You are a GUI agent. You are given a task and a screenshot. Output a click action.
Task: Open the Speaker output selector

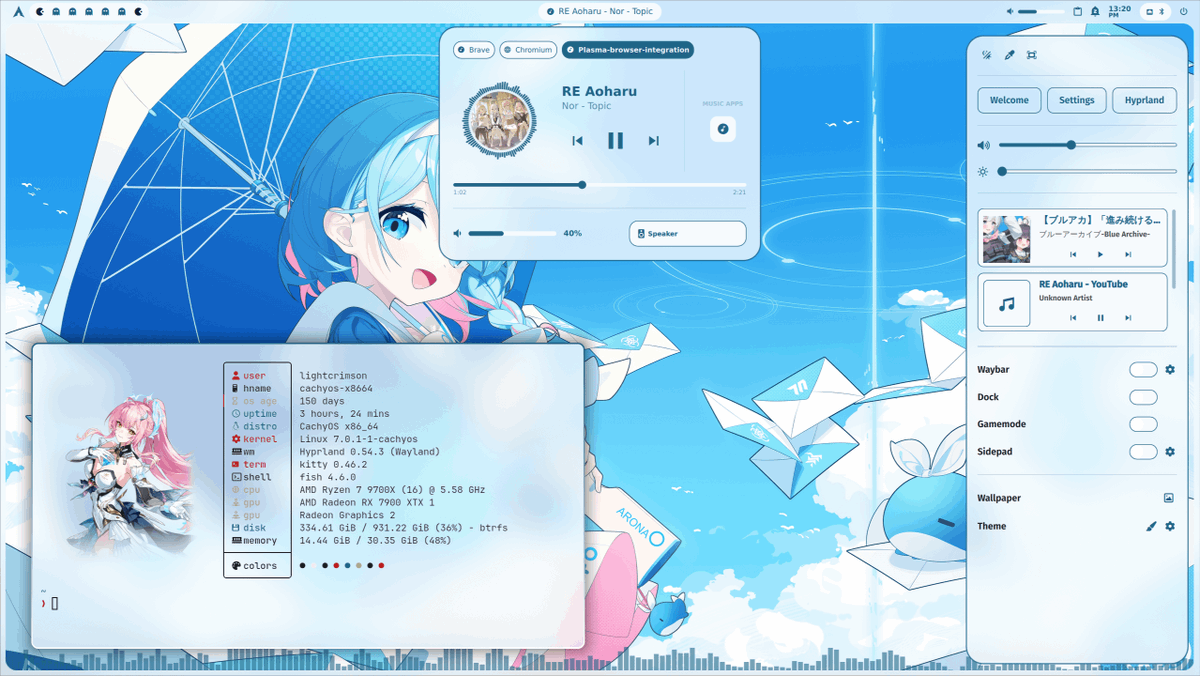(688, 233)
